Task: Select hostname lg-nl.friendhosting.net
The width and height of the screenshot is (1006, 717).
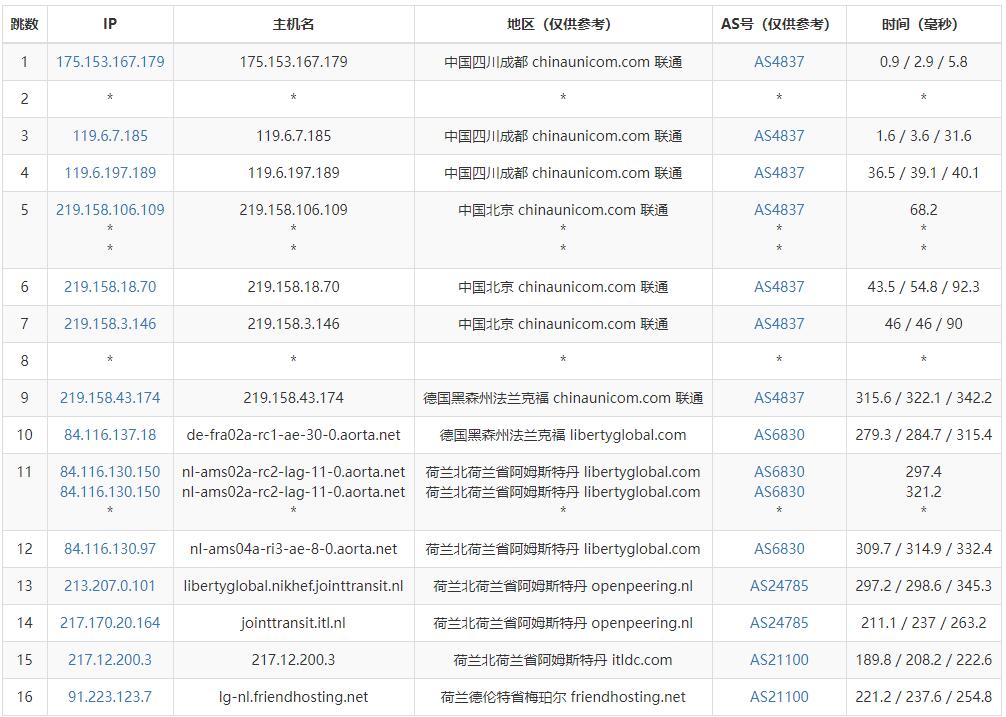Action: pos(293,696)
